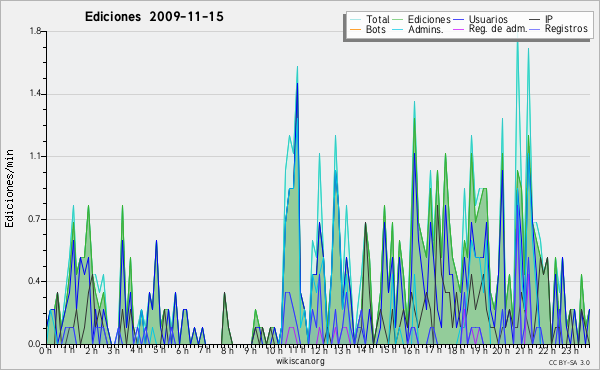Click the Bots legend orange line
The width and height of the screenshot is (600, 370).
pos(355,29)
